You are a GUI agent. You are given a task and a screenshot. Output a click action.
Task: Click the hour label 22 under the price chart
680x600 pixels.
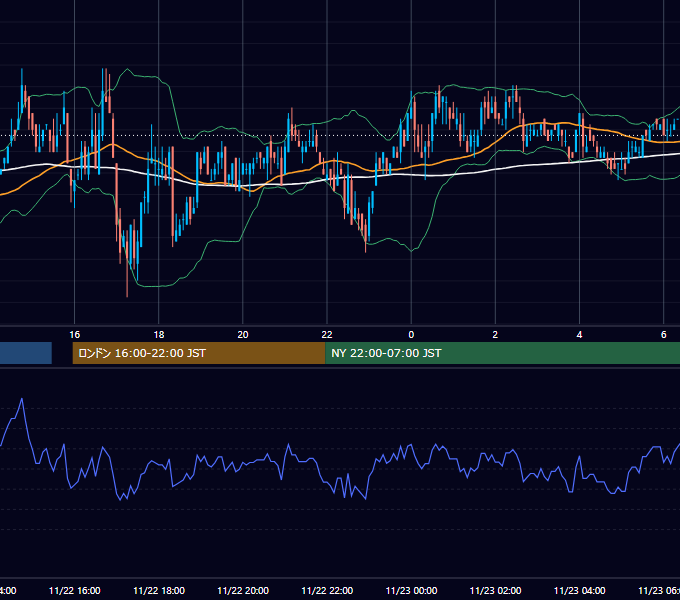(x=327, y=334)
